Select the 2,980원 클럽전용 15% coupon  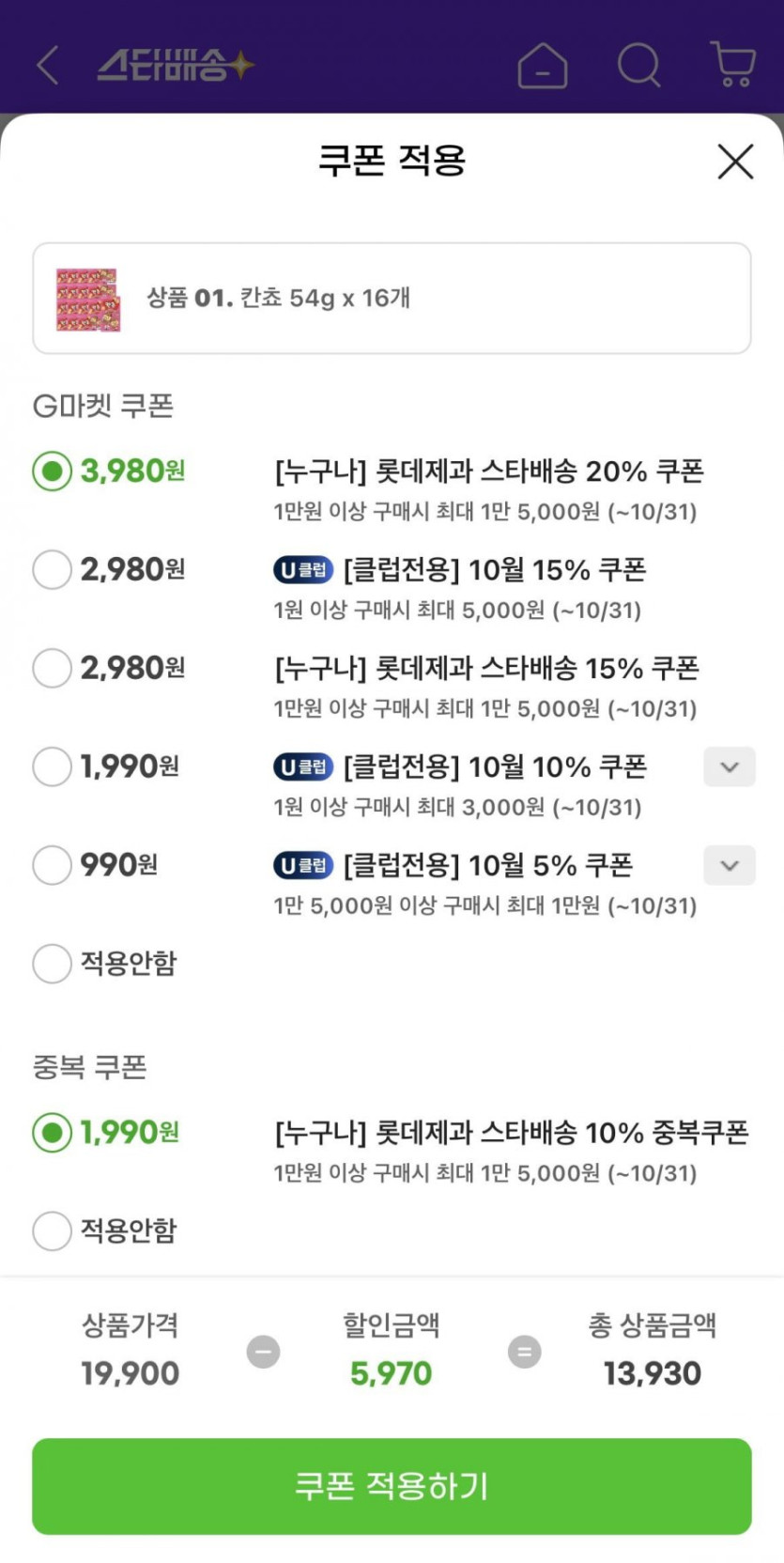(x=53, y=570)
